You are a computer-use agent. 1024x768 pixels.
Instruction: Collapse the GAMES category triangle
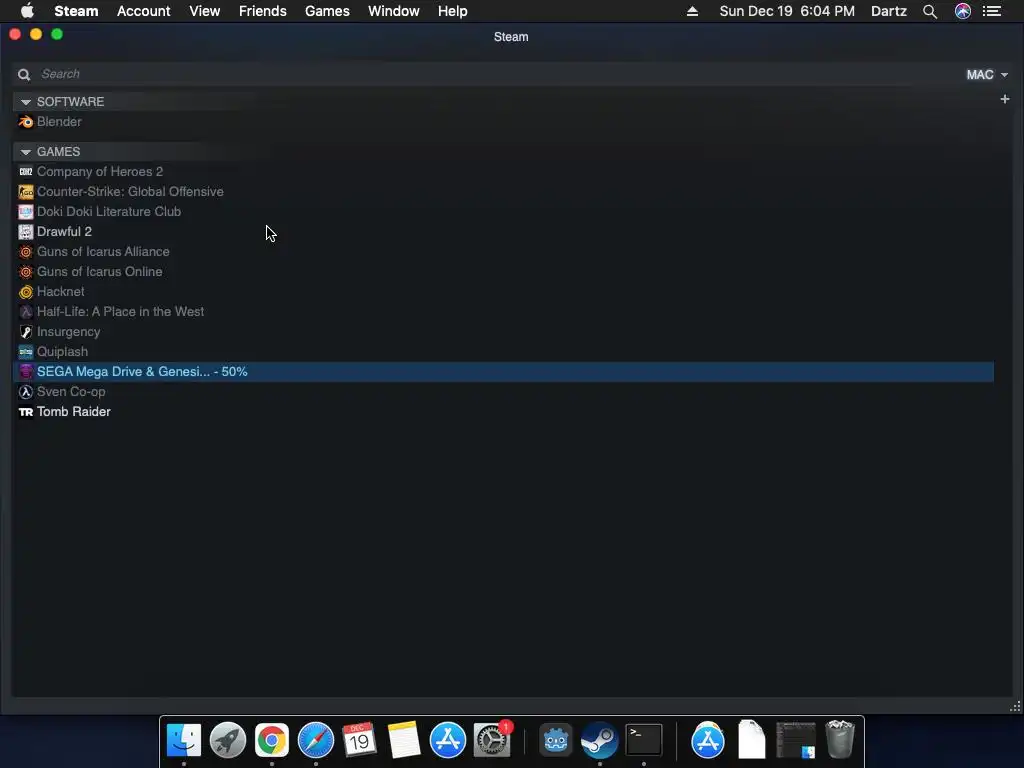(25, 152)
